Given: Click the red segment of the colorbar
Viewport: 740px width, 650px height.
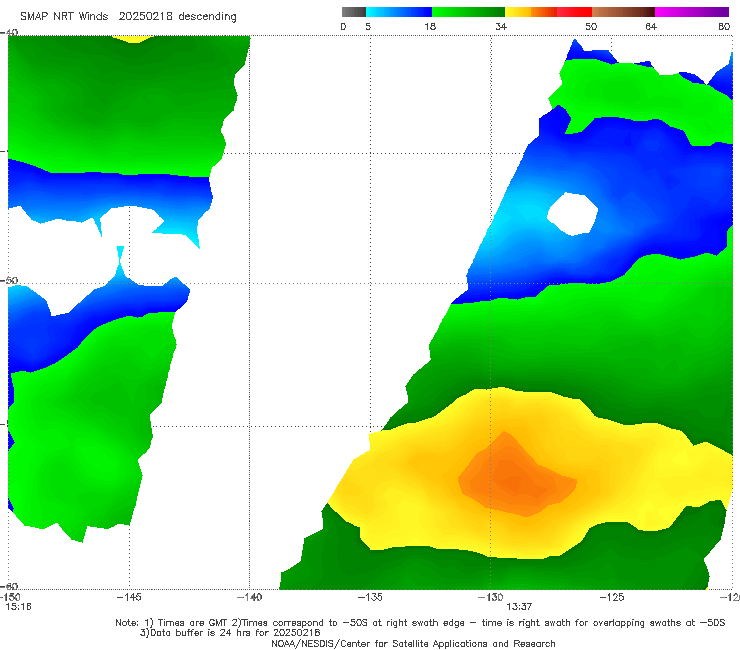Looking at the screenshot, I should [575, 12].
